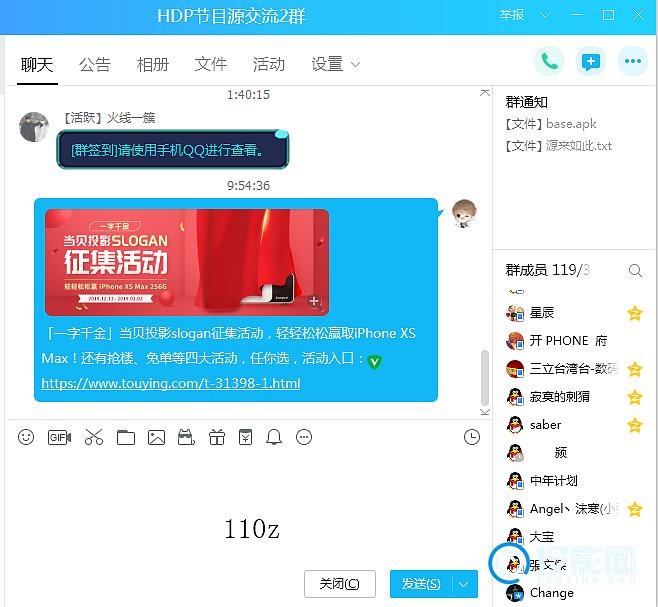Image resolution: width=658 pixels, height=607 pixels.
Task: Open the 相册 tab
Action: [153, 65]
